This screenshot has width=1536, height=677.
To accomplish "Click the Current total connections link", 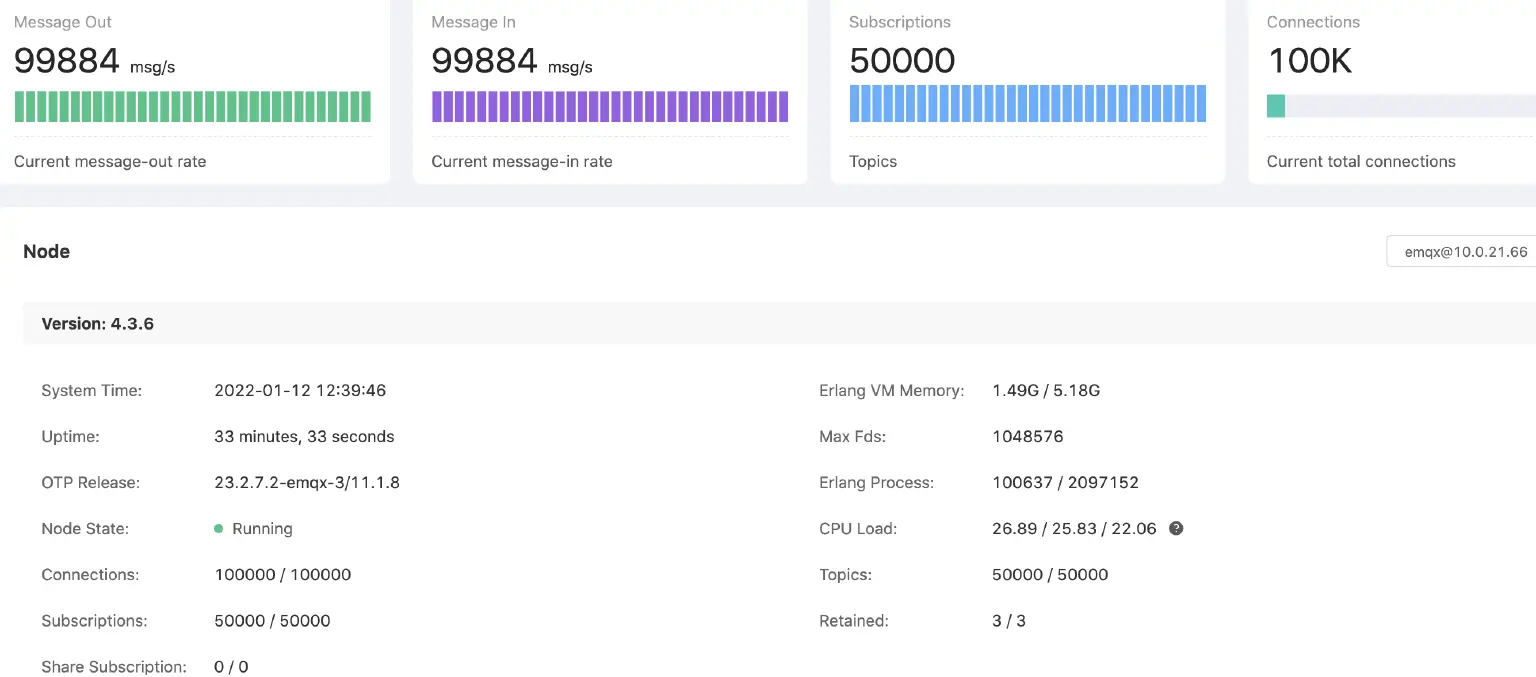I will pos(1361,161).
